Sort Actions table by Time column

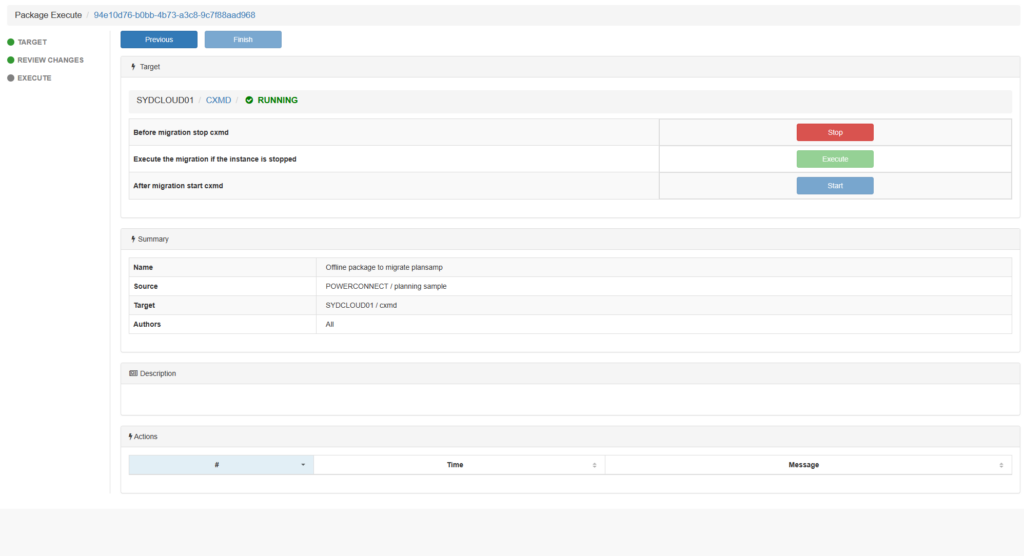[x=459, y=465]
